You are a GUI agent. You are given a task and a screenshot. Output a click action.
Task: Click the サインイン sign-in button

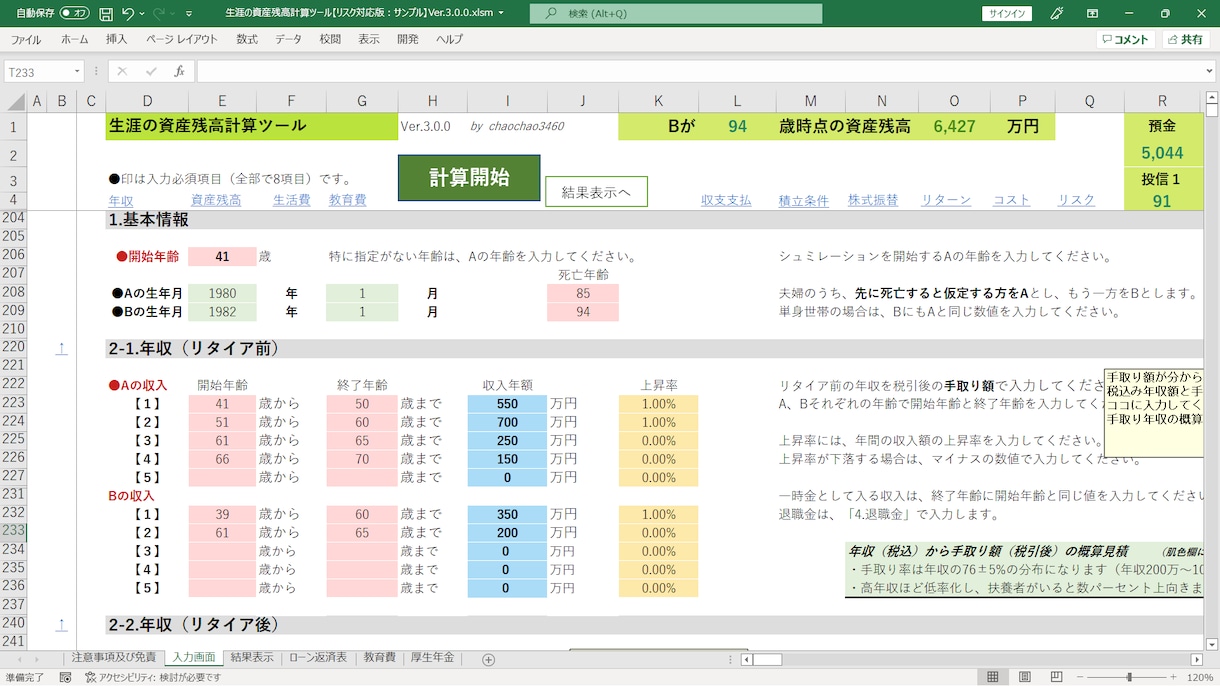pyautogui.click(x=1007, y=13)
